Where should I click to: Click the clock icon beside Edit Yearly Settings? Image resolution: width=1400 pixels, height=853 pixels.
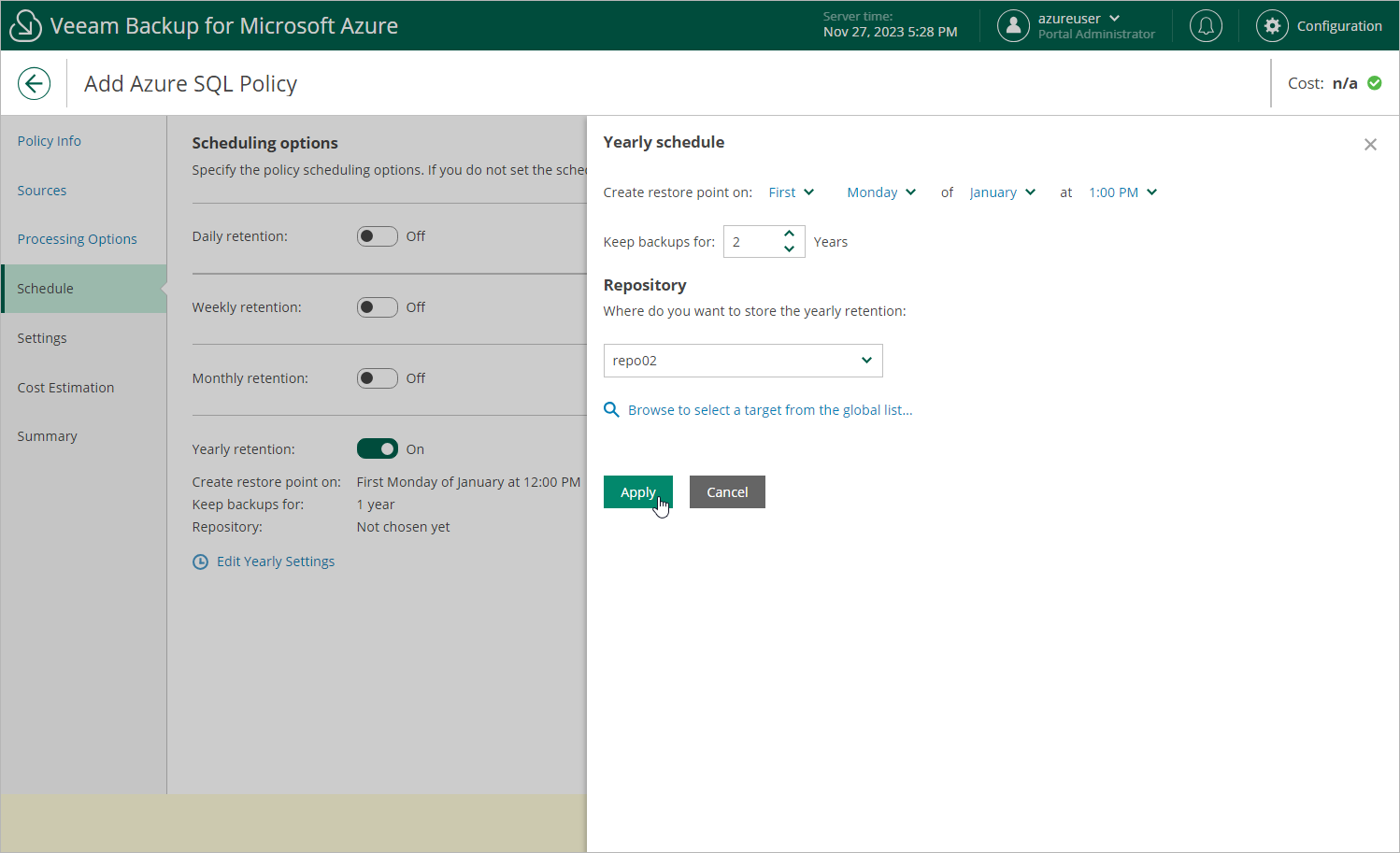(200, 562)
